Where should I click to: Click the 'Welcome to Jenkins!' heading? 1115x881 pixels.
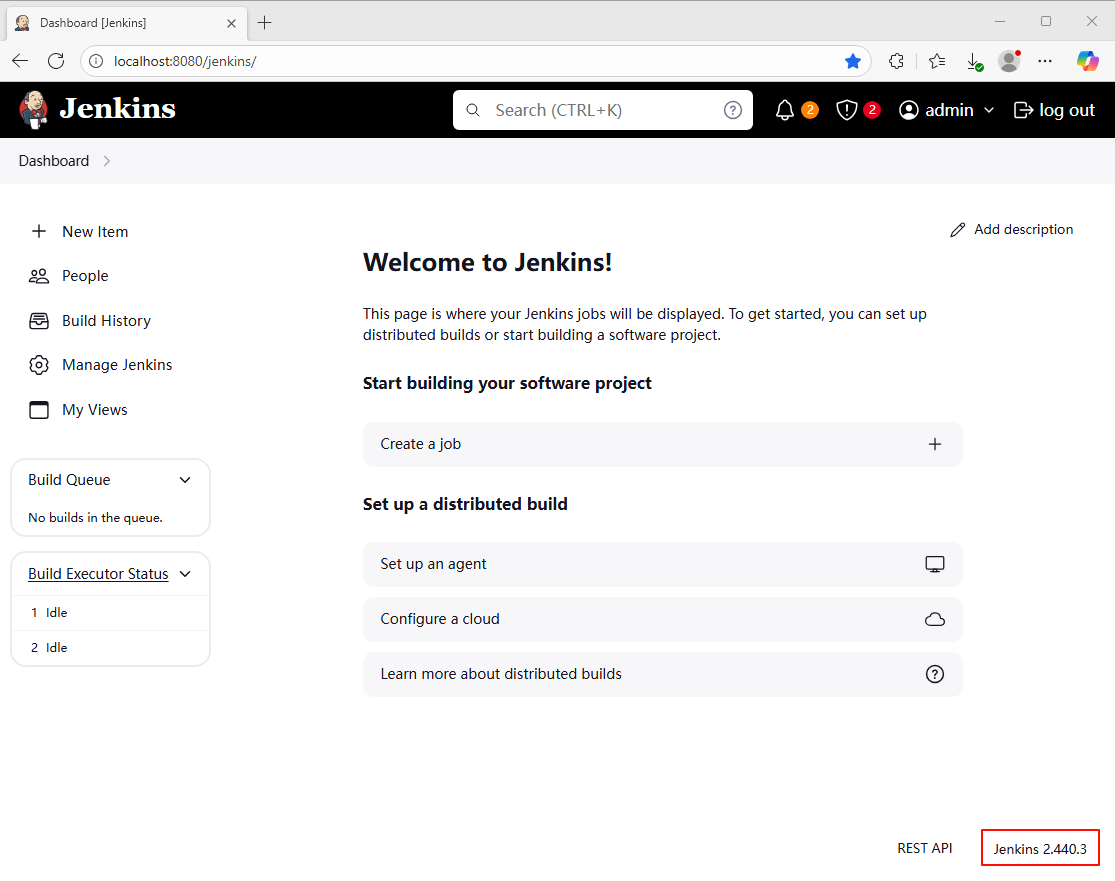pyautogui.click(x=487, y=262)
